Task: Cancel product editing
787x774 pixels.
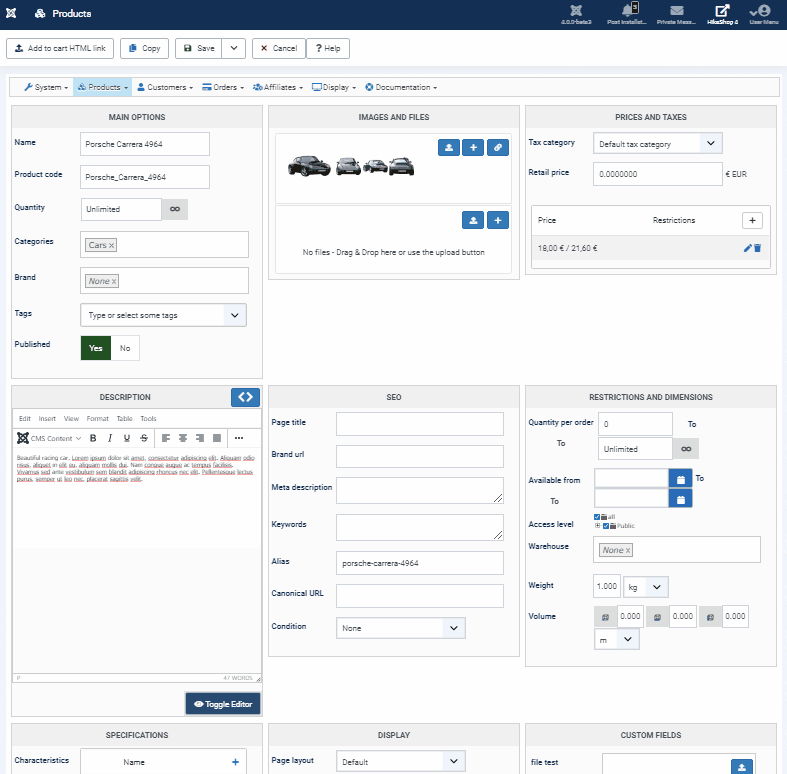Action: (279, 48)
